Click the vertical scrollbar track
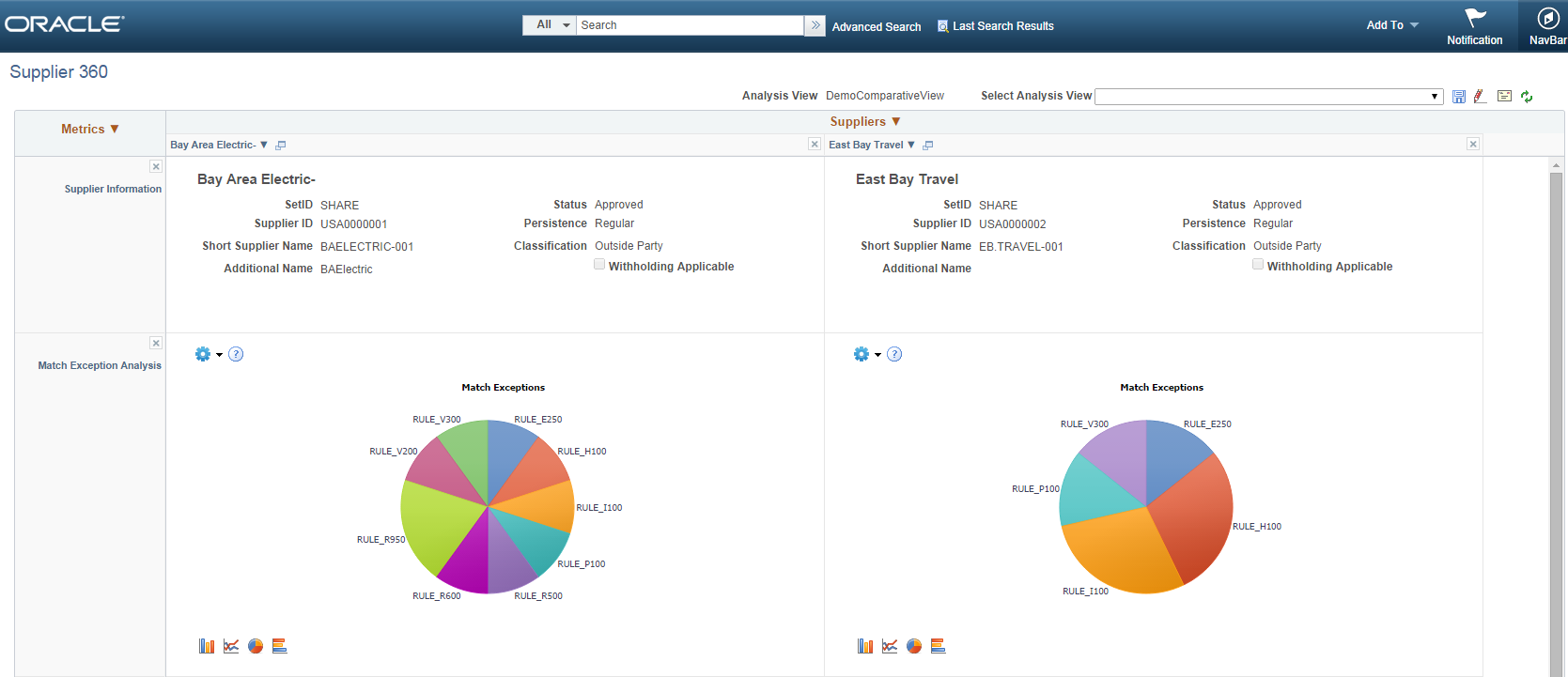1568x677 pixels. pos(1556,423)
